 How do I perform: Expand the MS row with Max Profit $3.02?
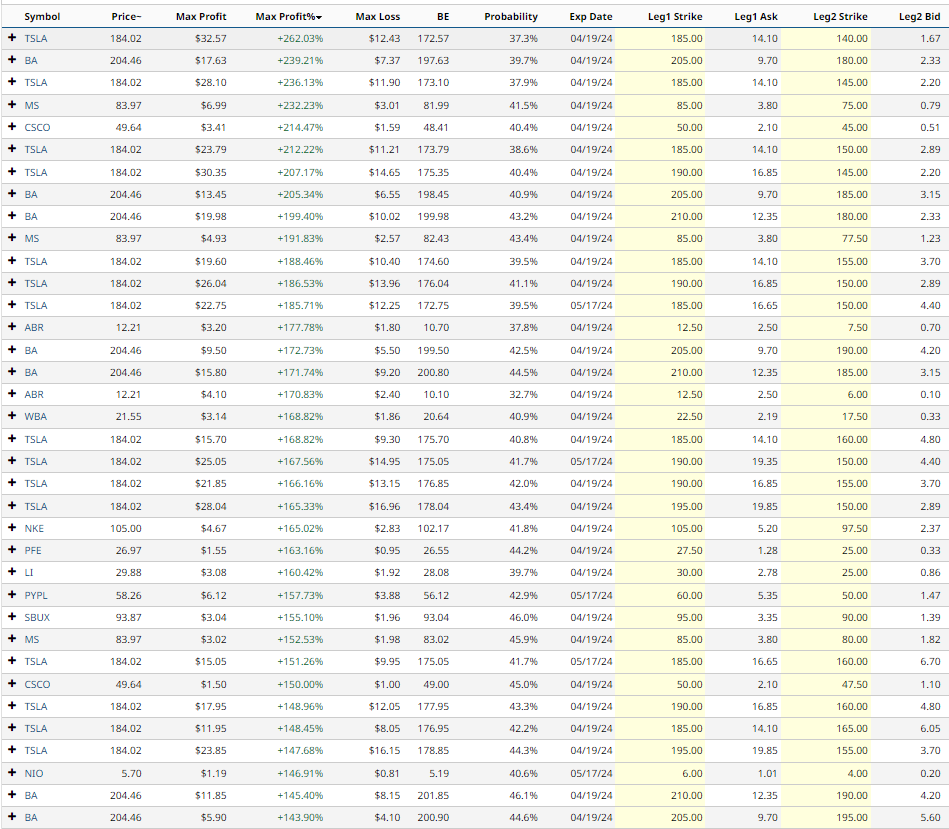[x=12, y=639]
